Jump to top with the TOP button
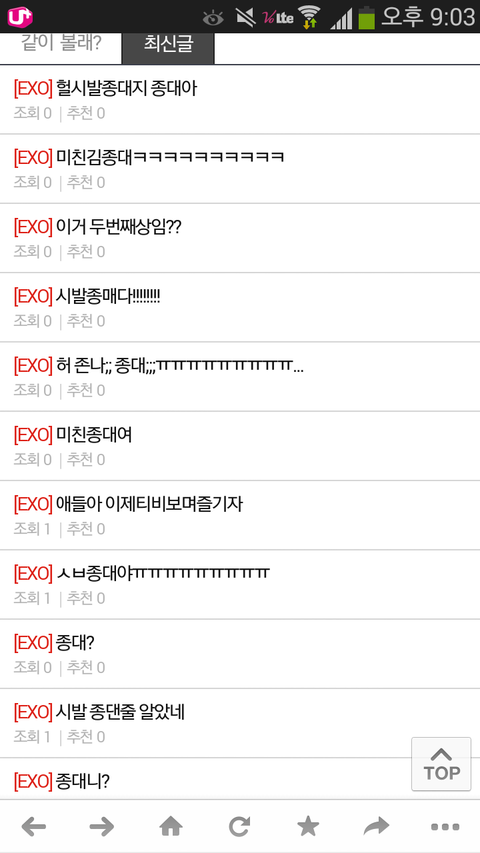 coord(441,764)
